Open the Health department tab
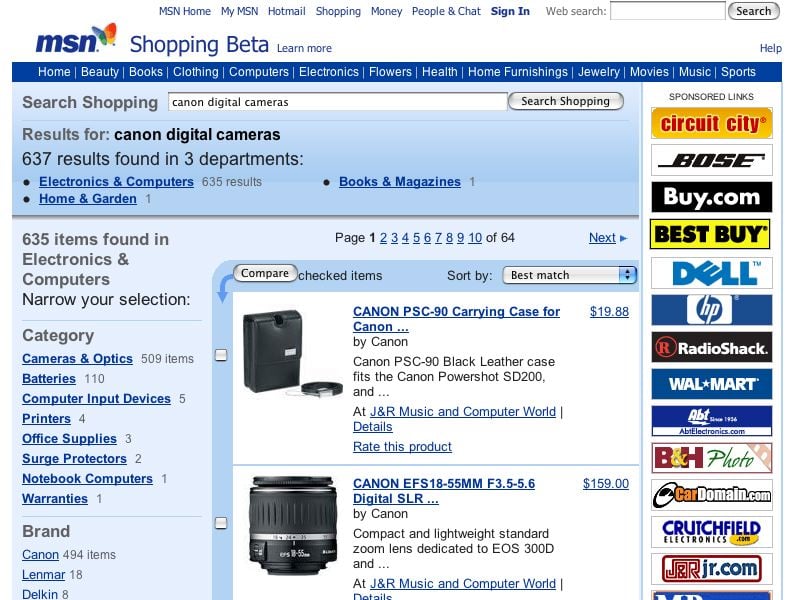 tap(439, 72)
